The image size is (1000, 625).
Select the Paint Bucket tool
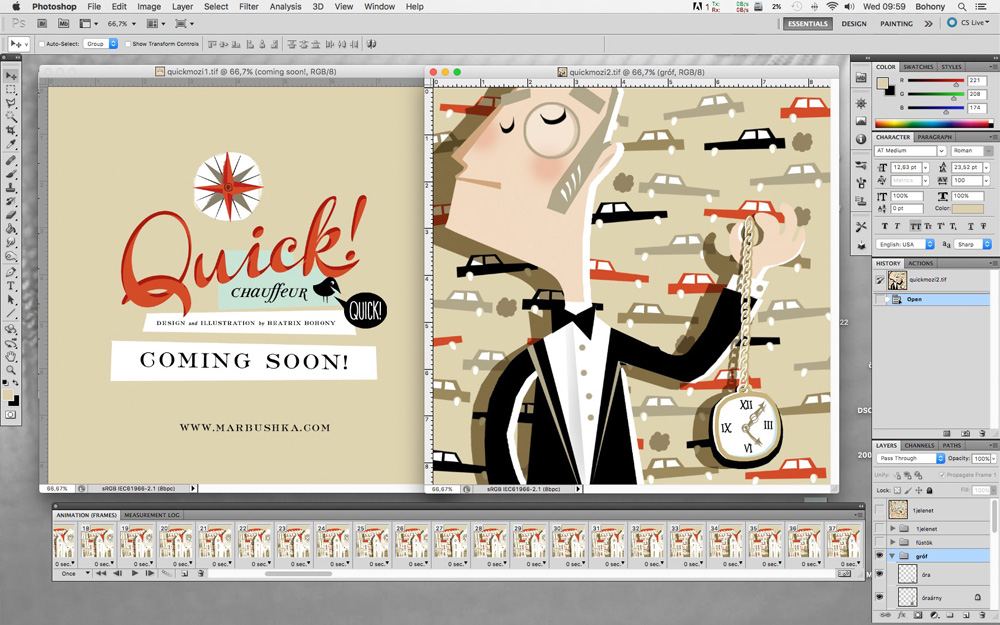tap(11, 228)
